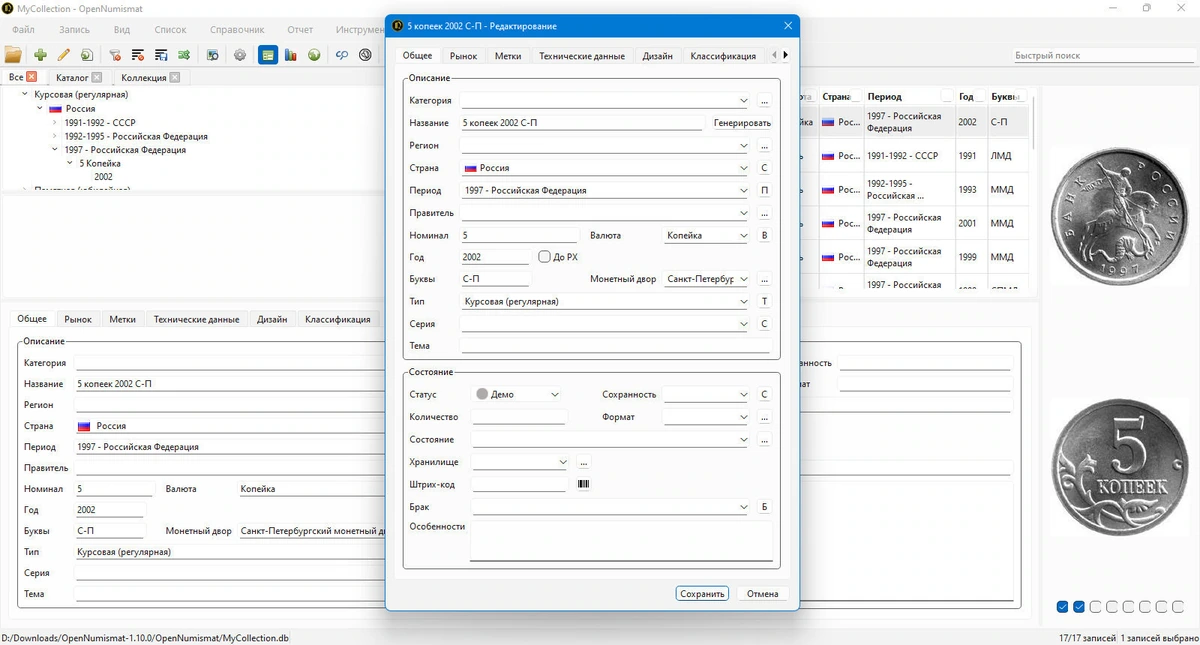
Task: Click the В button beside Валюта dropdown
Action: tap(764, 236)
